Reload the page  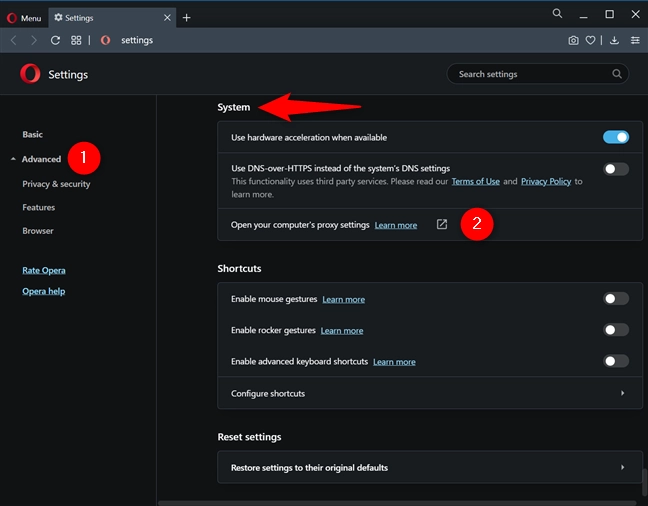tap(55, 40)
